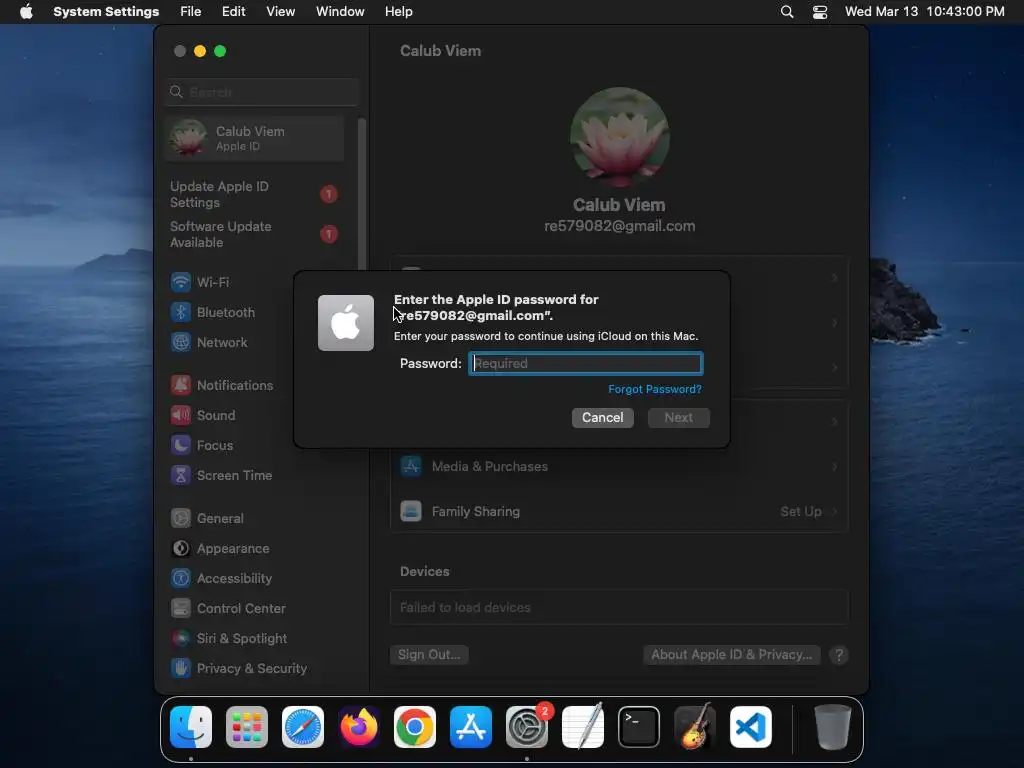Click the Media & Purchases App Store icon
Image resolution: width=1024 pixels, height=768 pixels.
[x=411, y=466]
